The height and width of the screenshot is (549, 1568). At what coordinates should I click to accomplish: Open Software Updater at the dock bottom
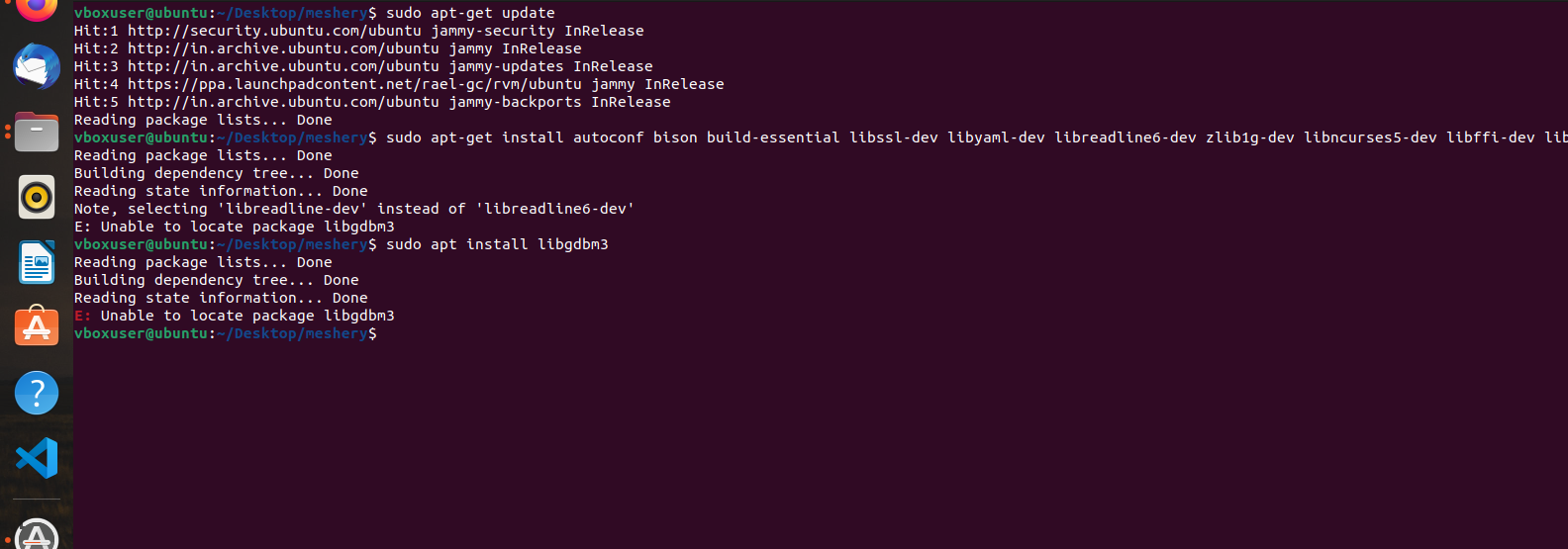pyautogui.click(x=37, y=535)
